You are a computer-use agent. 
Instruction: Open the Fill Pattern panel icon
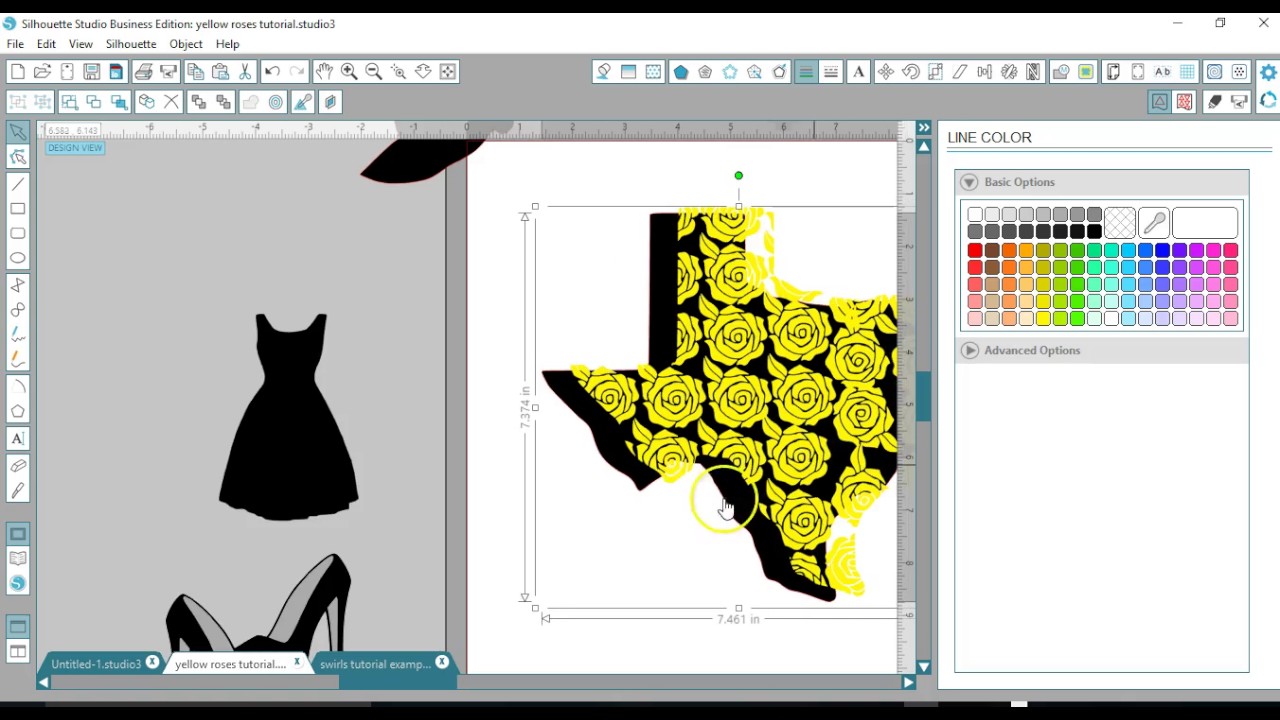pos(653,72)
